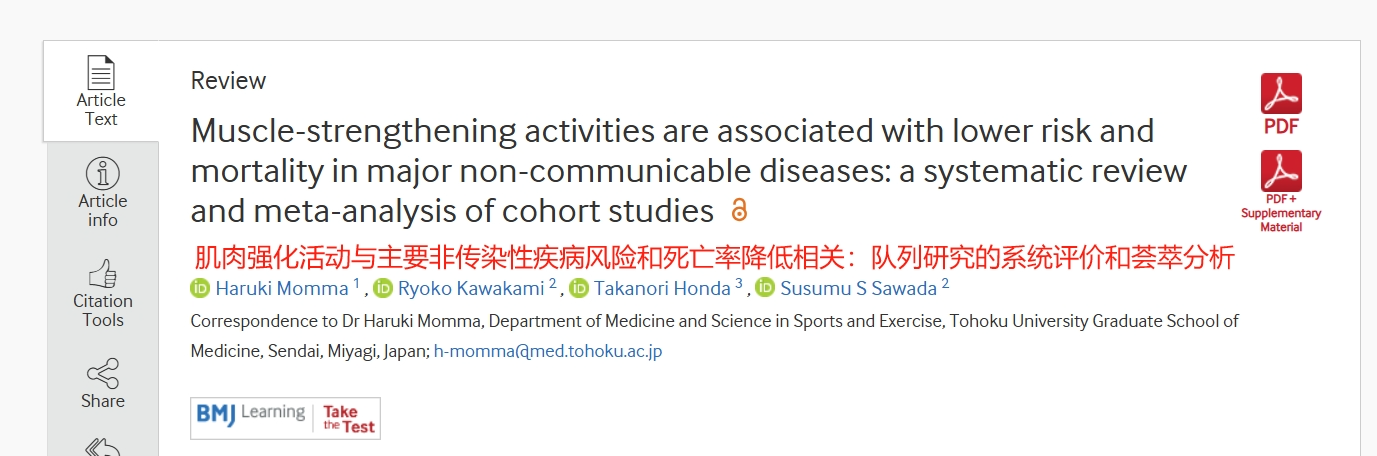1377x456 pixels.
Task: Click author link Susumu S Sawada
Action: click(858, 289)
